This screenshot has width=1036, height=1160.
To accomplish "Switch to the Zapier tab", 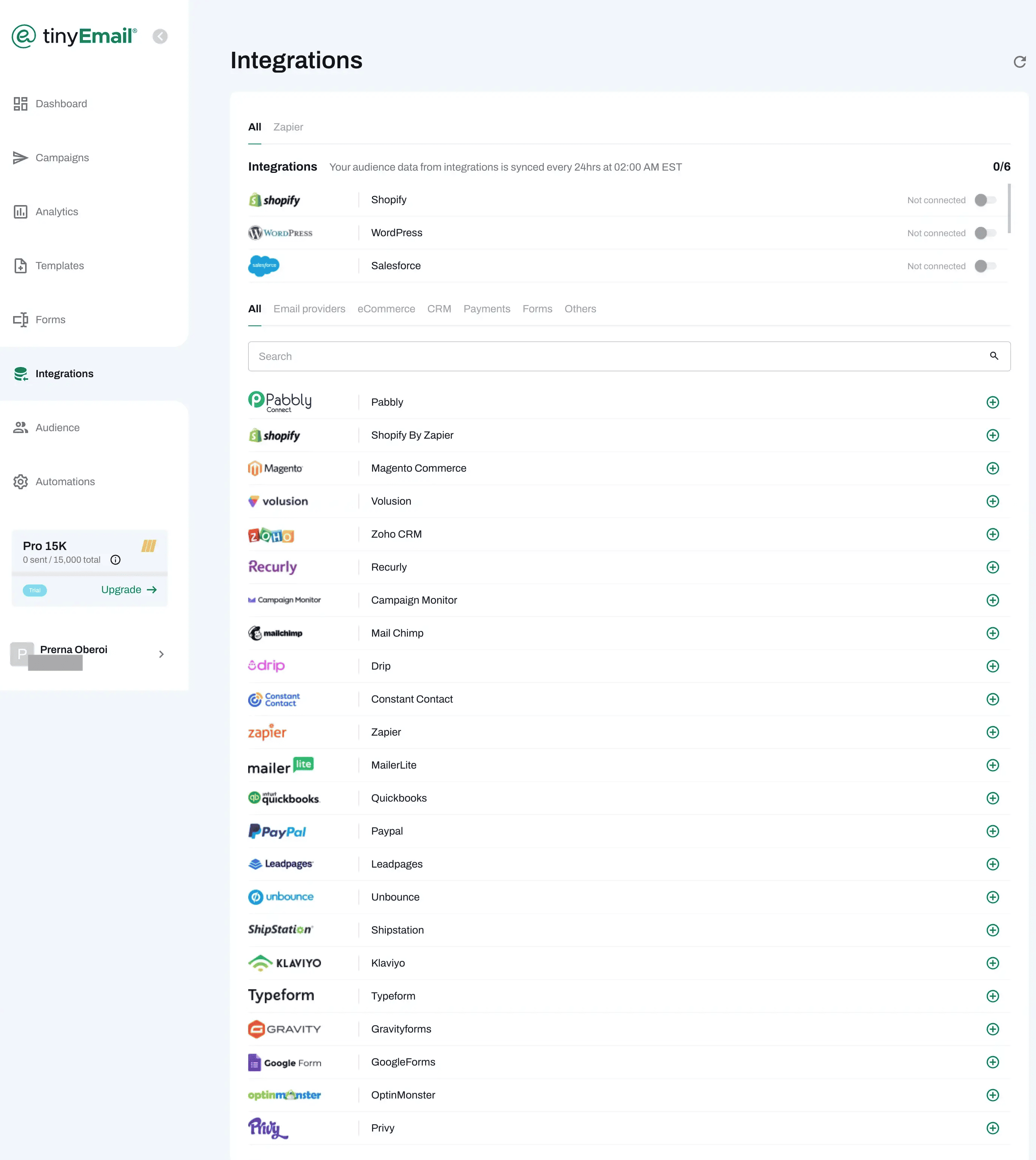I will tap(288, 127).
